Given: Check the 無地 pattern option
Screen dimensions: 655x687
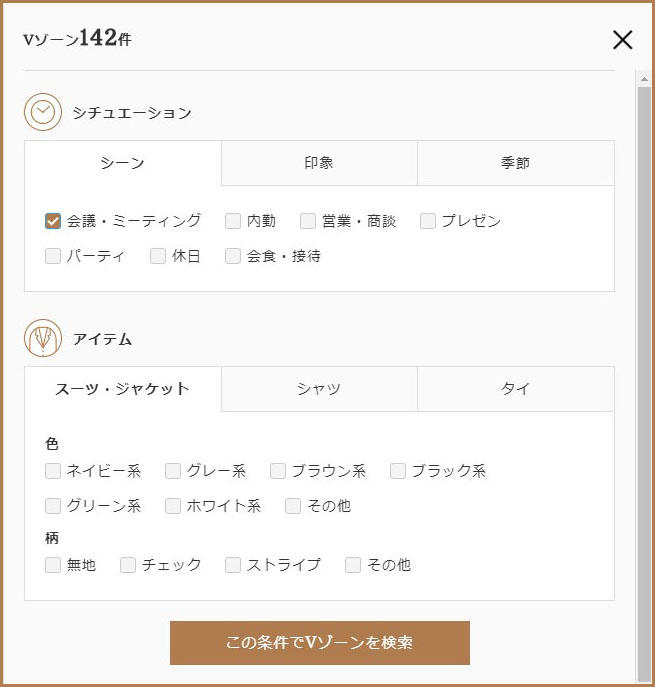Looking at the screenshot, I should (54, 565).
